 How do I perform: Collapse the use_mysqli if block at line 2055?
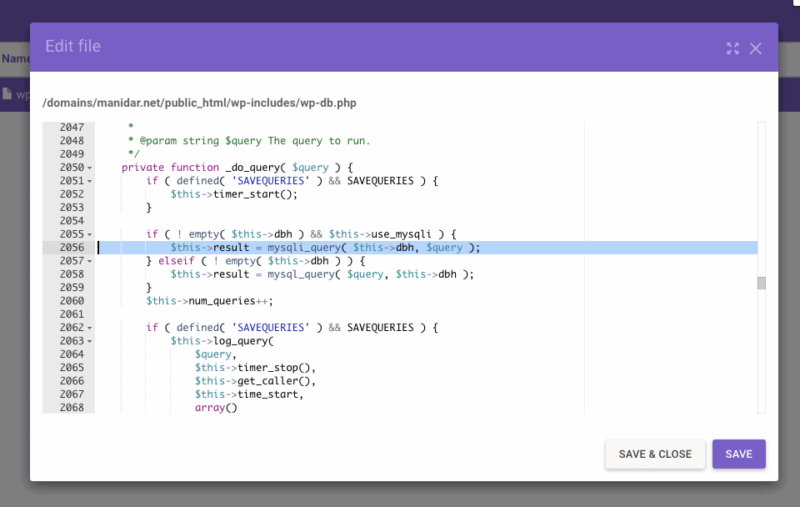90,234
